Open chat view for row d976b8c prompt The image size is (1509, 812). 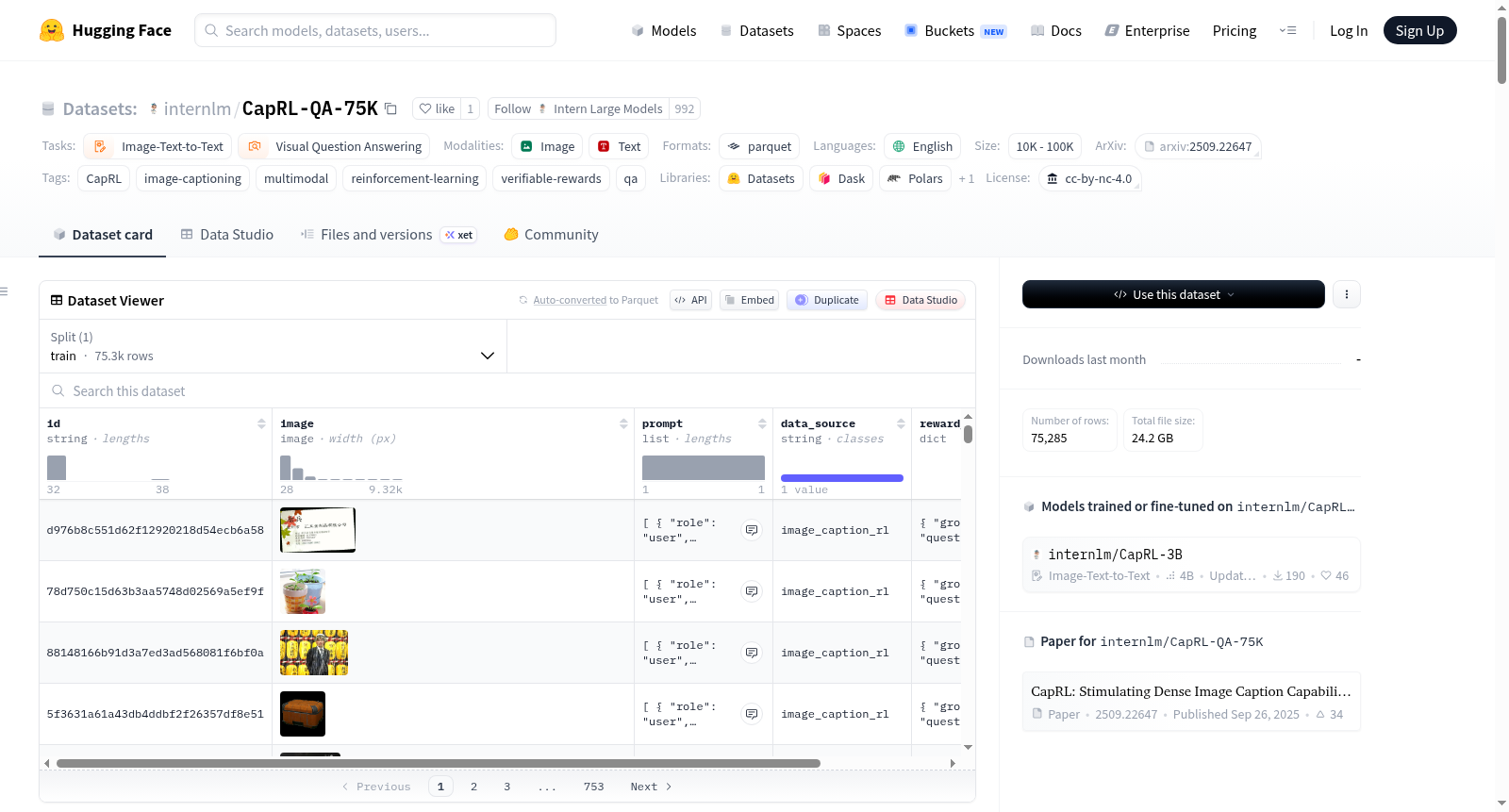click(752, 530)
